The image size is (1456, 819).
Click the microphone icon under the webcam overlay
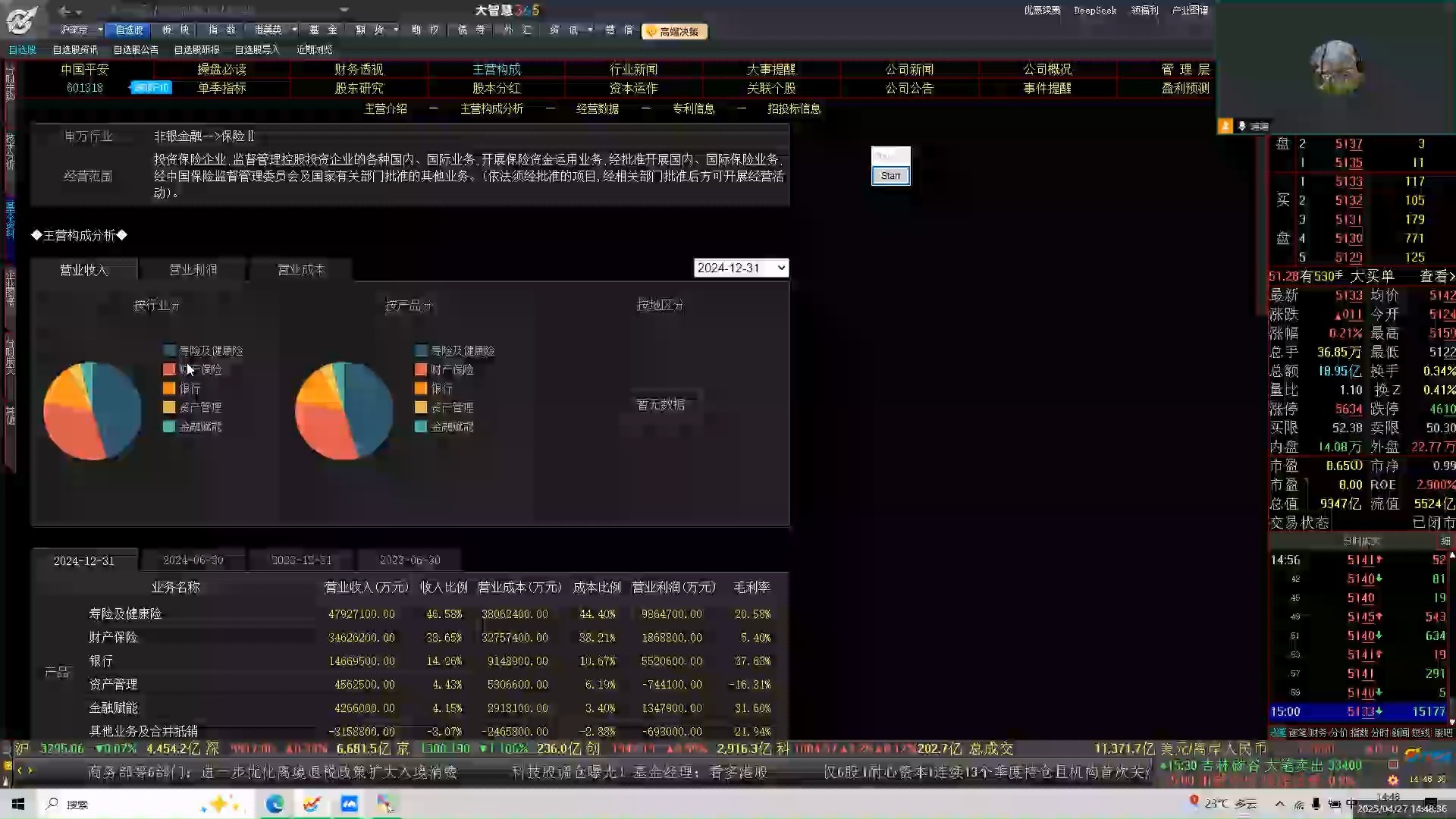tap(1241, 126)
